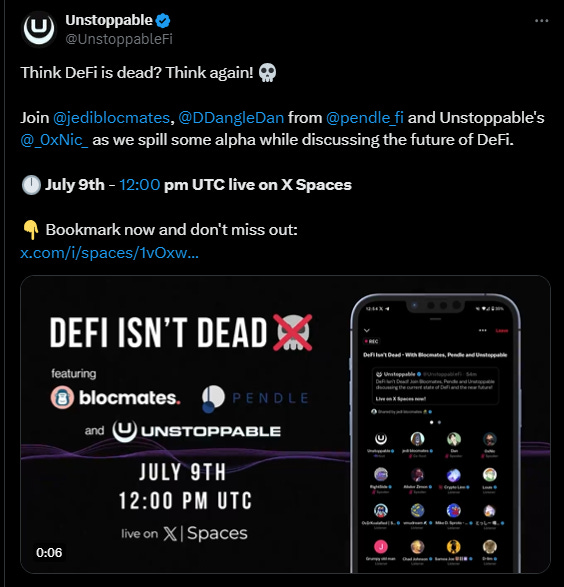Click the pointing-down hand emoji

[x=31, y=230]
